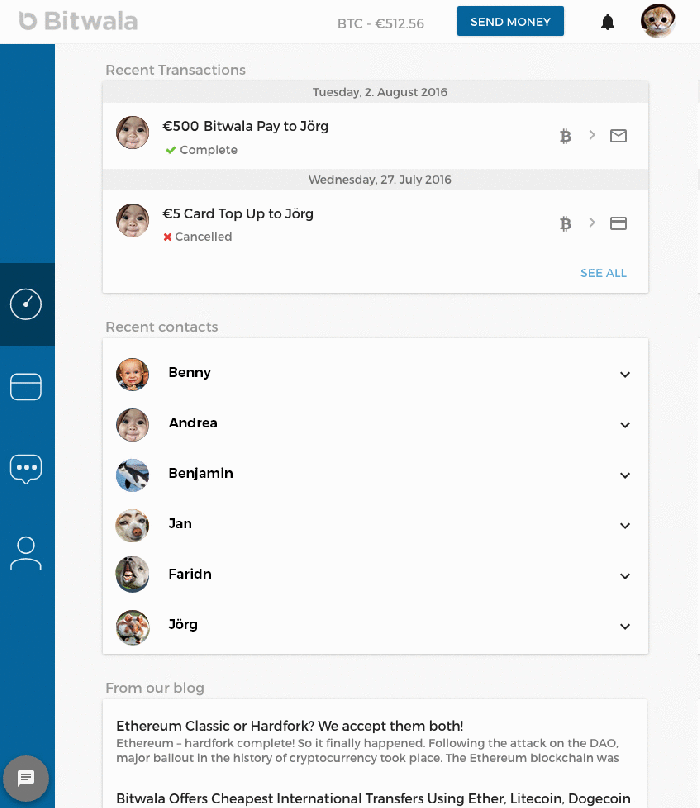
Task: Select contact name Andrea
Action: [193, 423]
